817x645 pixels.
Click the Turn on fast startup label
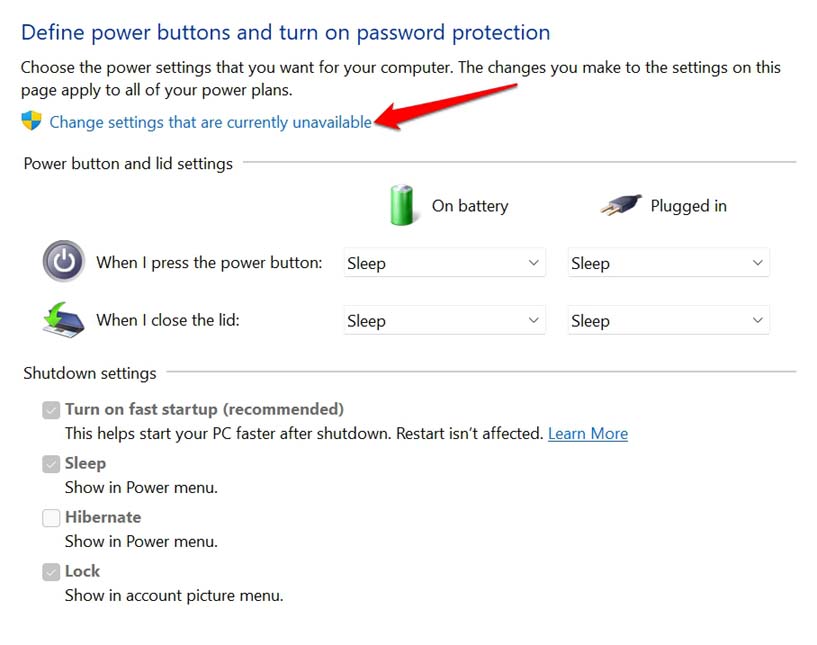[204, 409]
